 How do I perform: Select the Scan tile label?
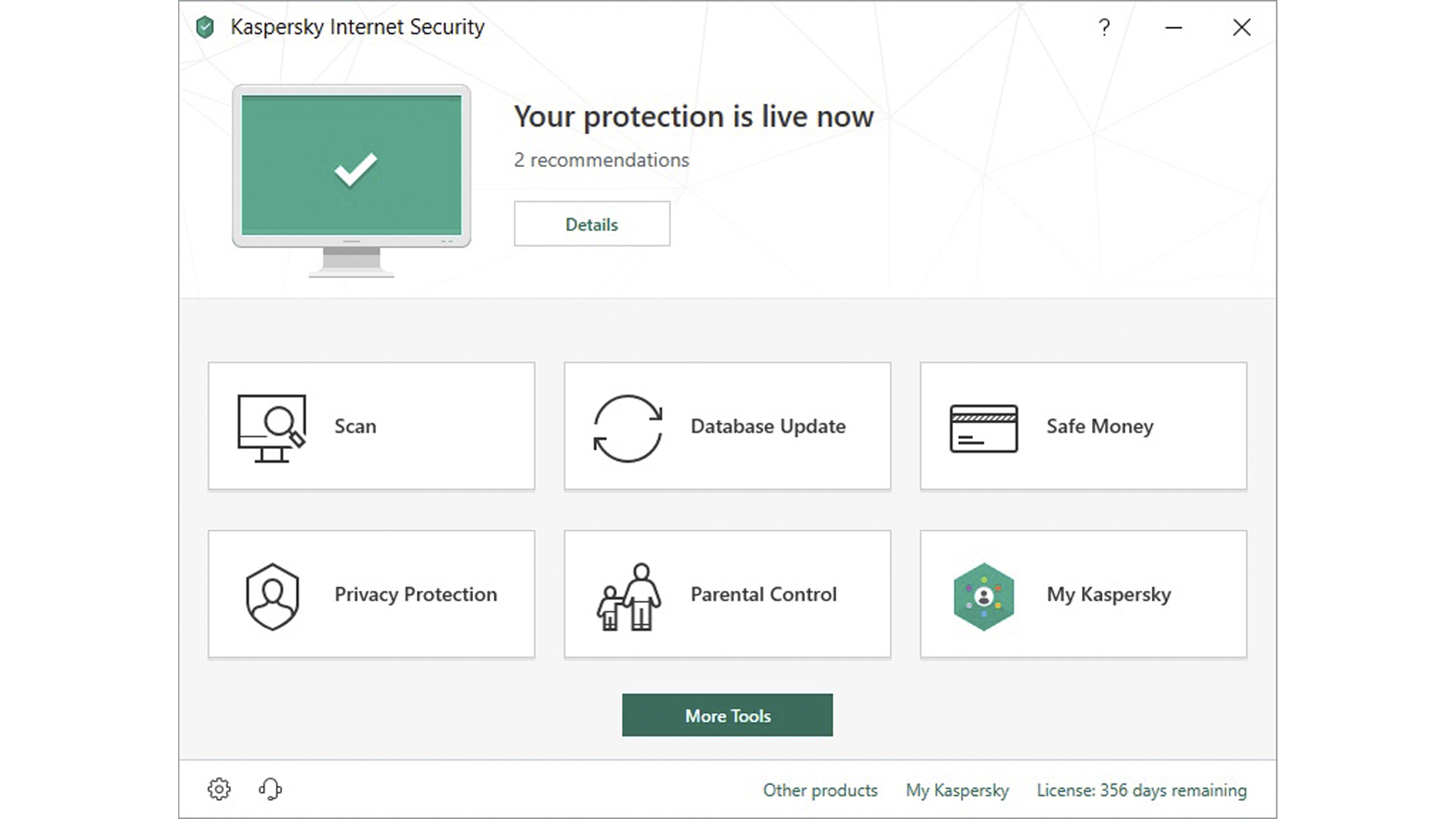355,426
